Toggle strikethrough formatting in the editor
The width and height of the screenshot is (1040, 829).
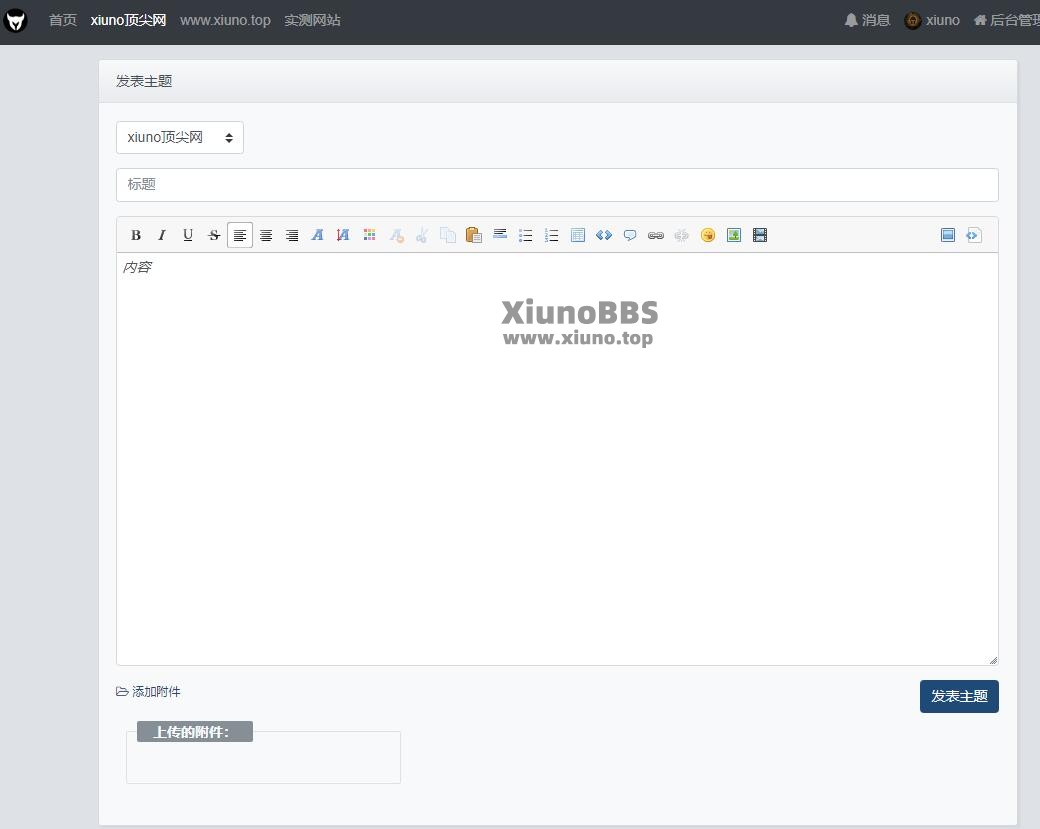click(x=214, y=235)
